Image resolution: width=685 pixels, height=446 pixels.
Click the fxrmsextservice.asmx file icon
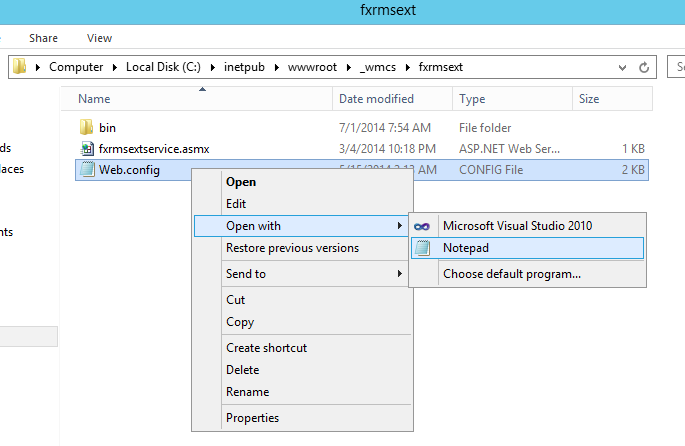(86, 149)
